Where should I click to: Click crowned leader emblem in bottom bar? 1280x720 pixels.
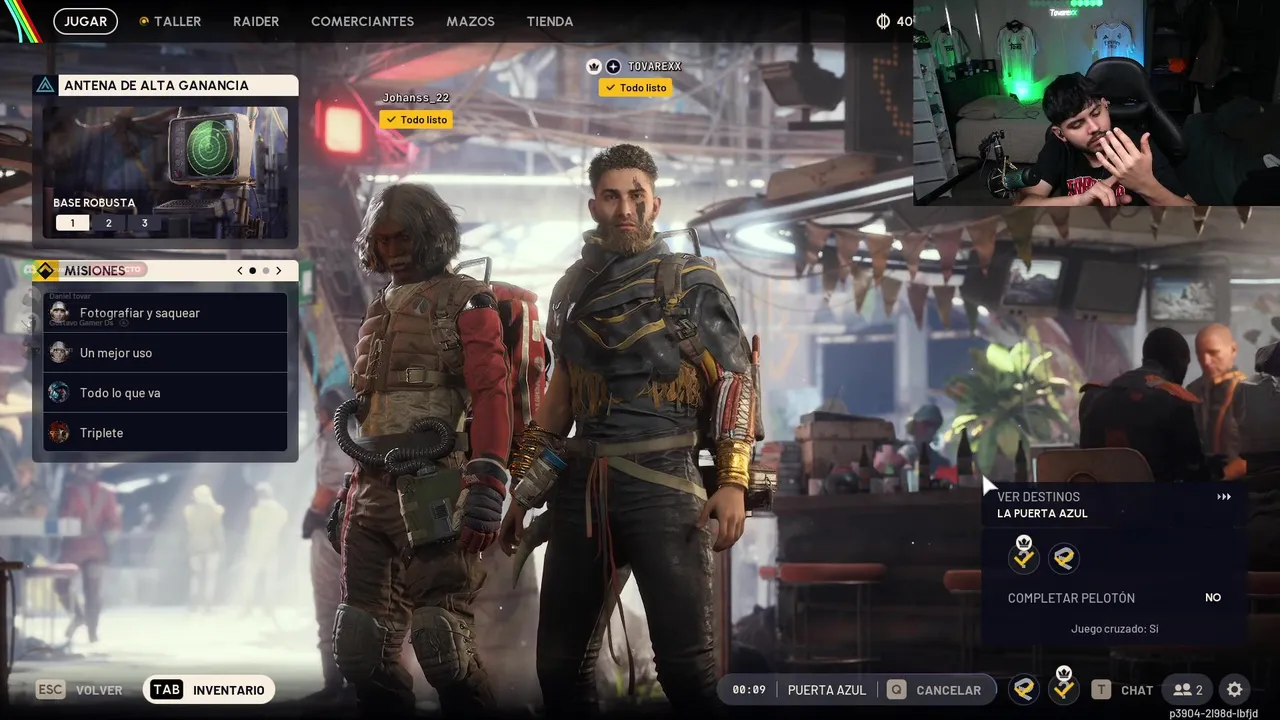(x=1063, y=687)
